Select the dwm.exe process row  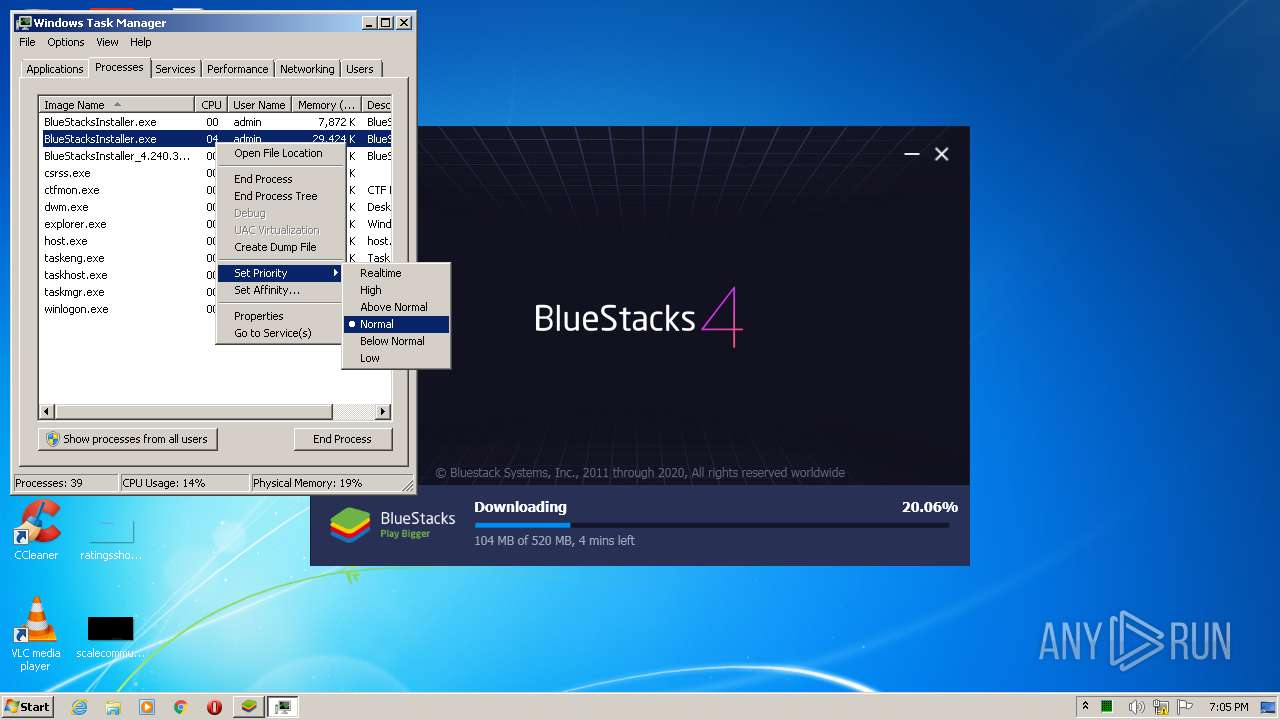128,207
